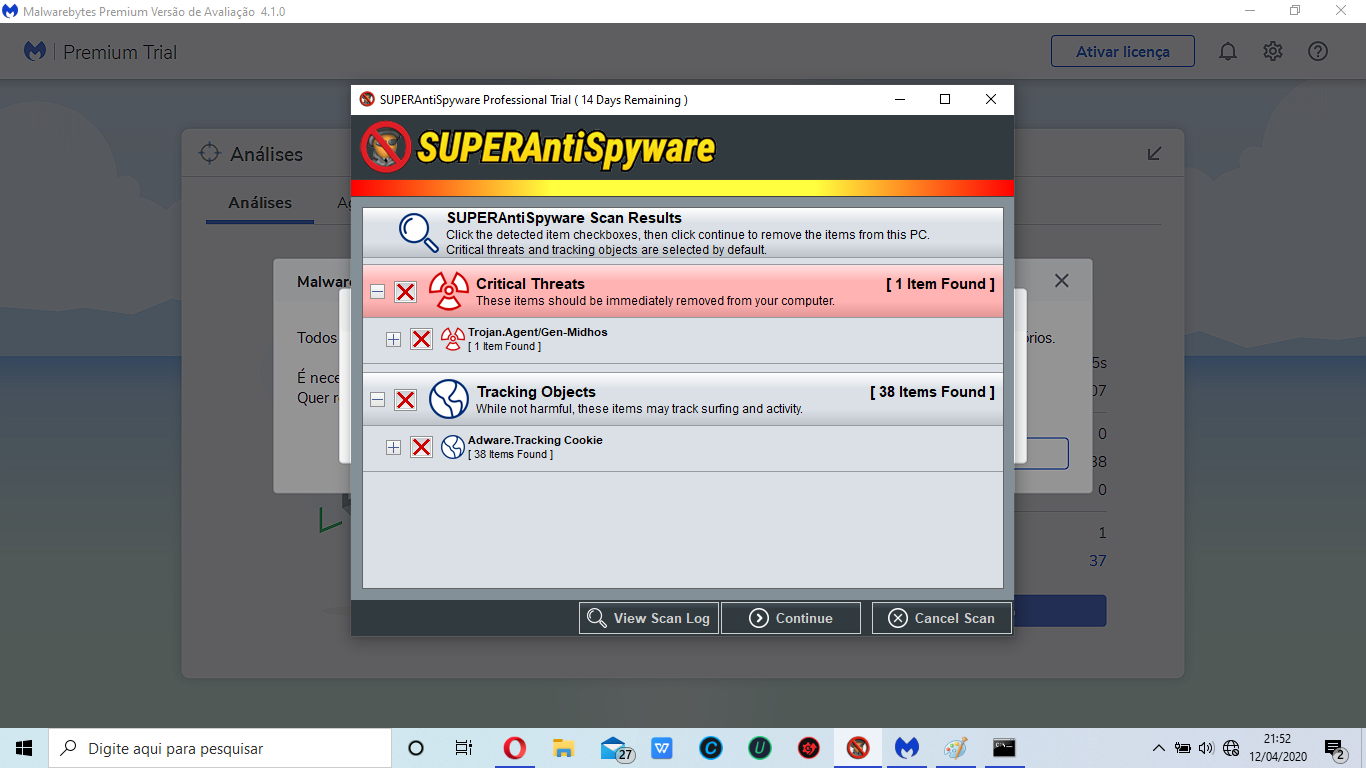Open the volume tray icon
This screenshot has width=1366, height=768.
[x=1206, y=748]
